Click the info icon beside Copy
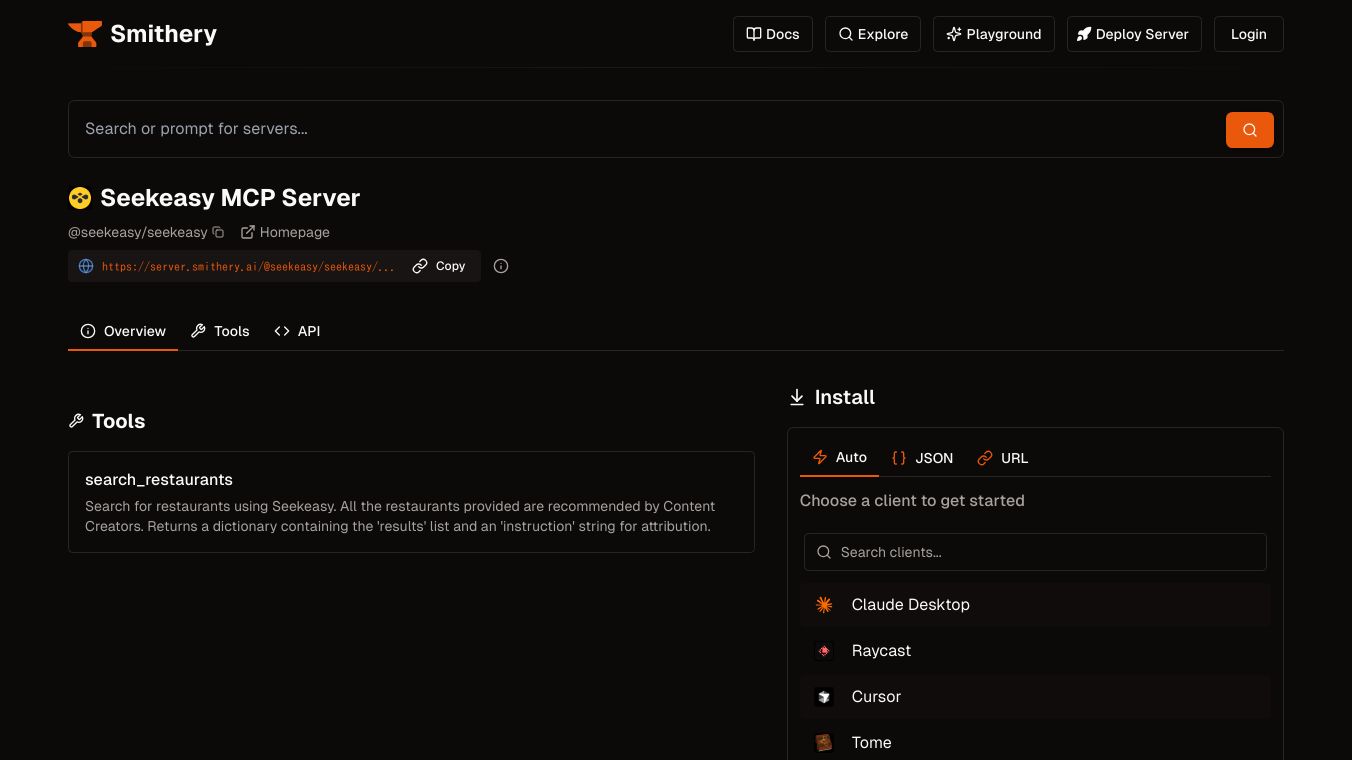Viewport: 1352px width, 760px height. (x=501, y=266)
